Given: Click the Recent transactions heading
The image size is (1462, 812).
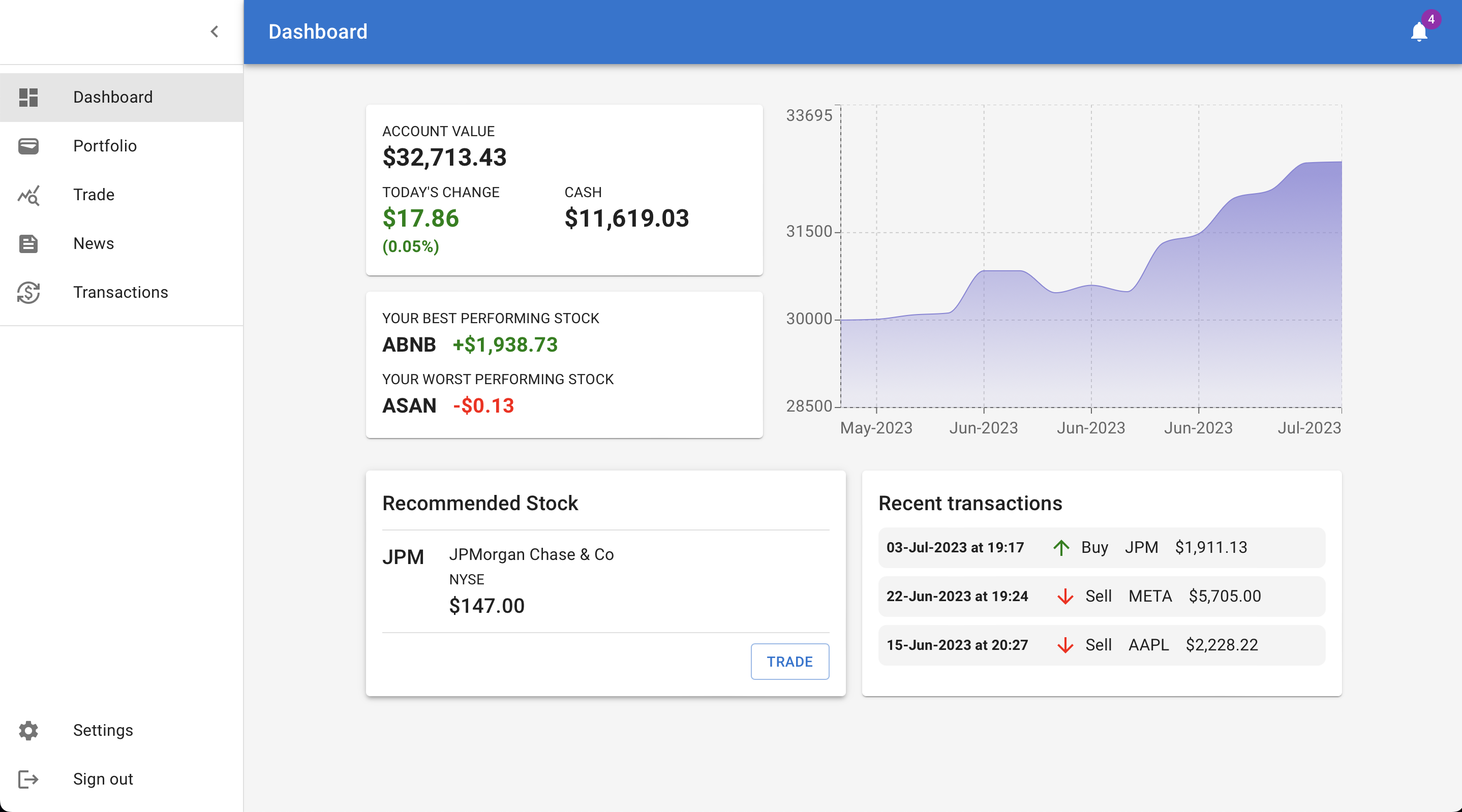Looking at the screenshot, I should [x=970, y=504].
